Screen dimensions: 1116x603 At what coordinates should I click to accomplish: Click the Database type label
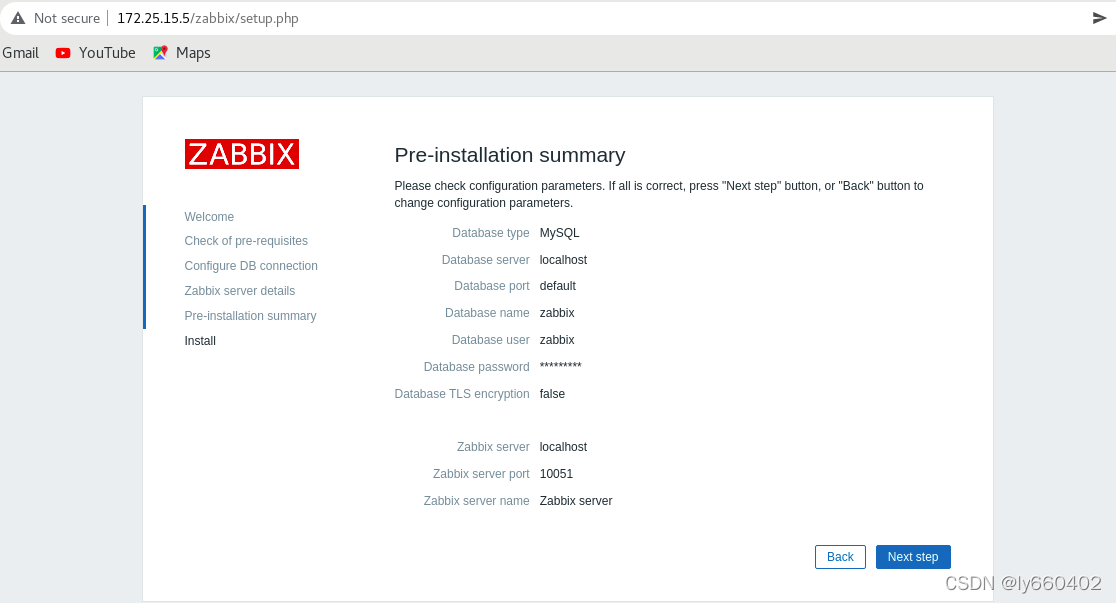490,233
